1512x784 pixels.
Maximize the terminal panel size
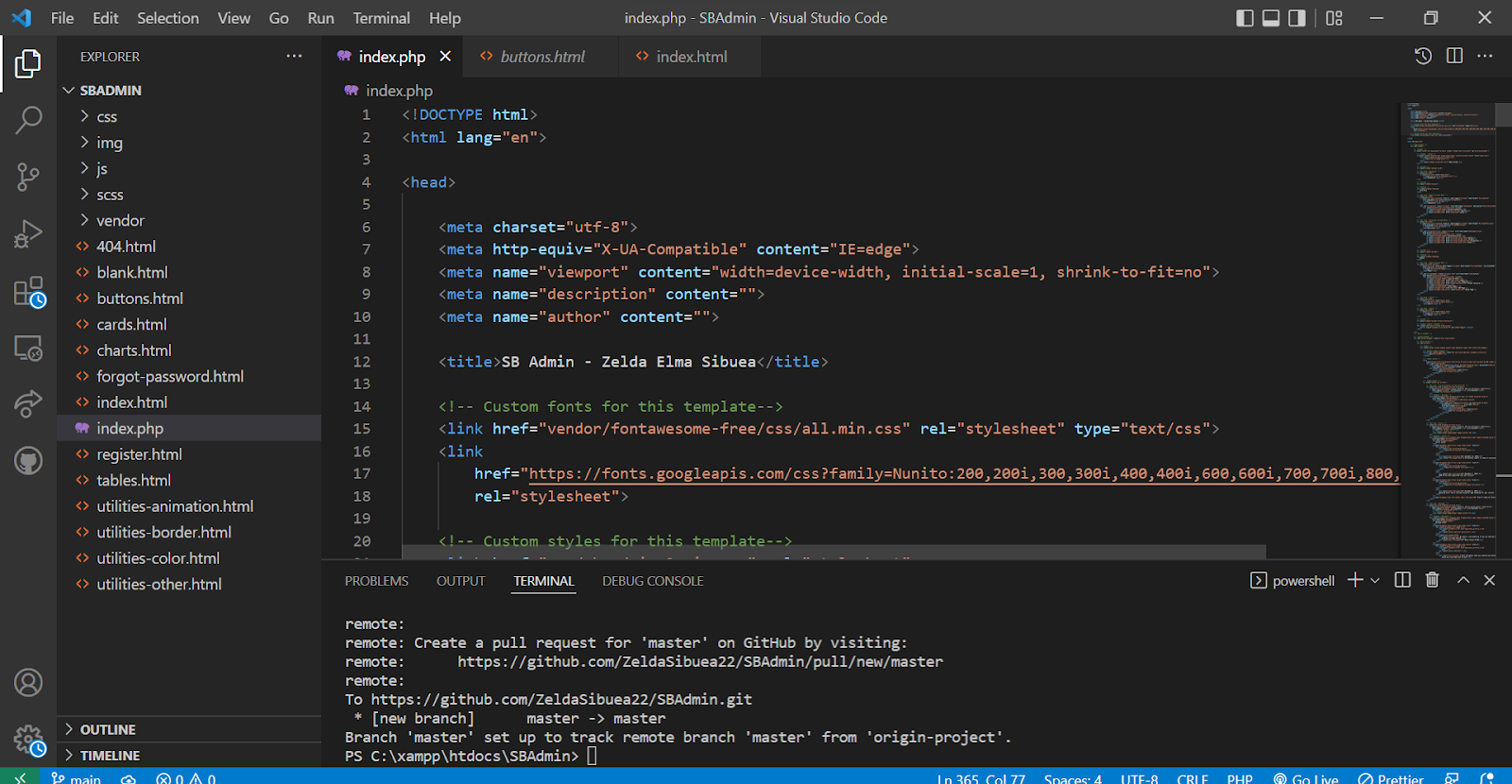1463,580
